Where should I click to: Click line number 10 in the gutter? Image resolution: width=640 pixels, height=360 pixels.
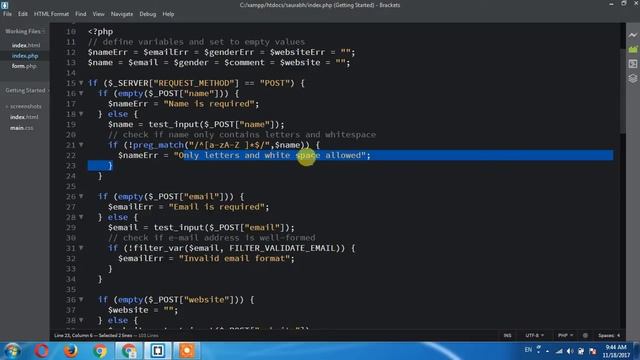[x=71, y=31]
